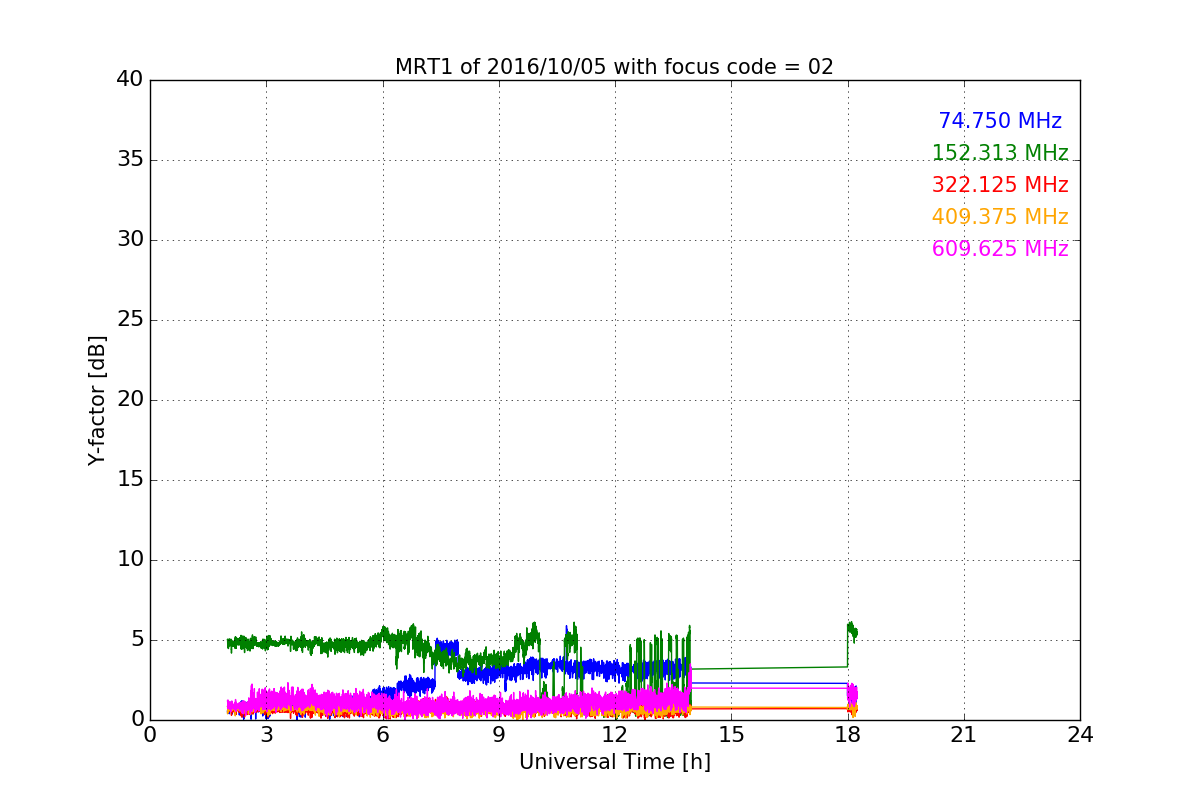1200x800 pixels.
Task: Click x-axis tick label 12
Action: coord(615,735)
